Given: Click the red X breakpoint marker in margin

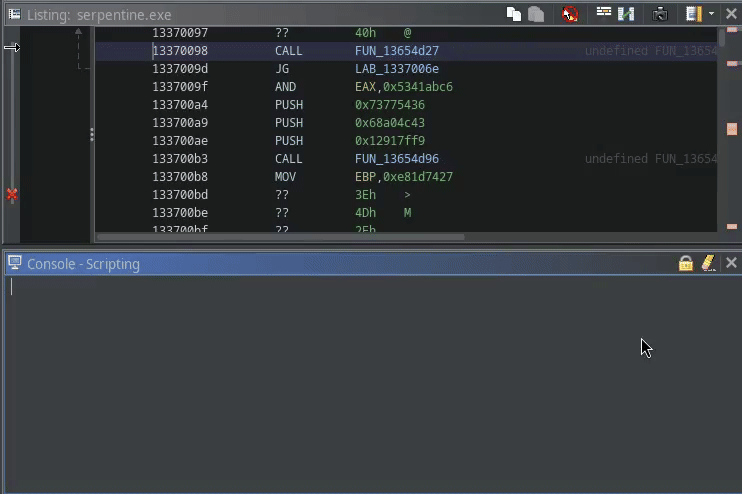Looking at the screenshot, I should (x=12, y=194).
